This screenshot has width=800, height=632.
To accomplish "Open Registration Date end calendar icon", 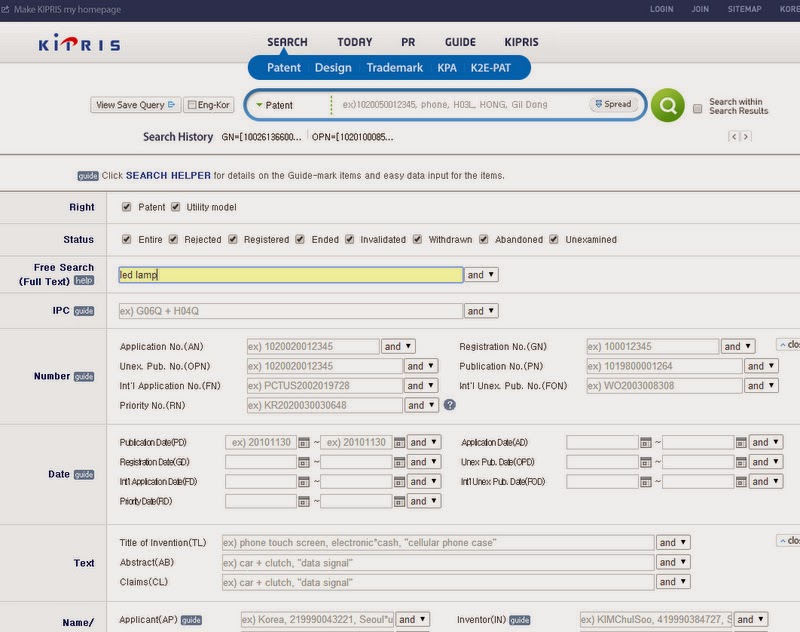I will pos(399,462).
